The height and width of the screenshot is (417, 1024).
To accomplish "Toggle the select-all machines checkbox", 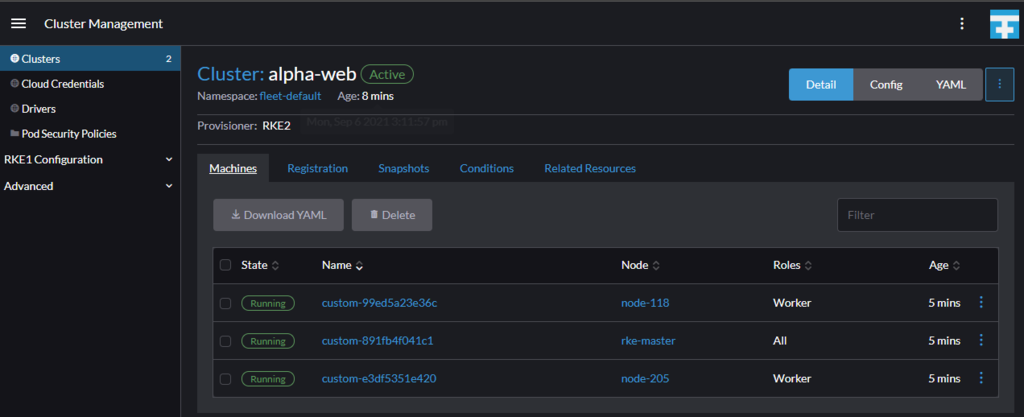I will click(x=225, y=265).
